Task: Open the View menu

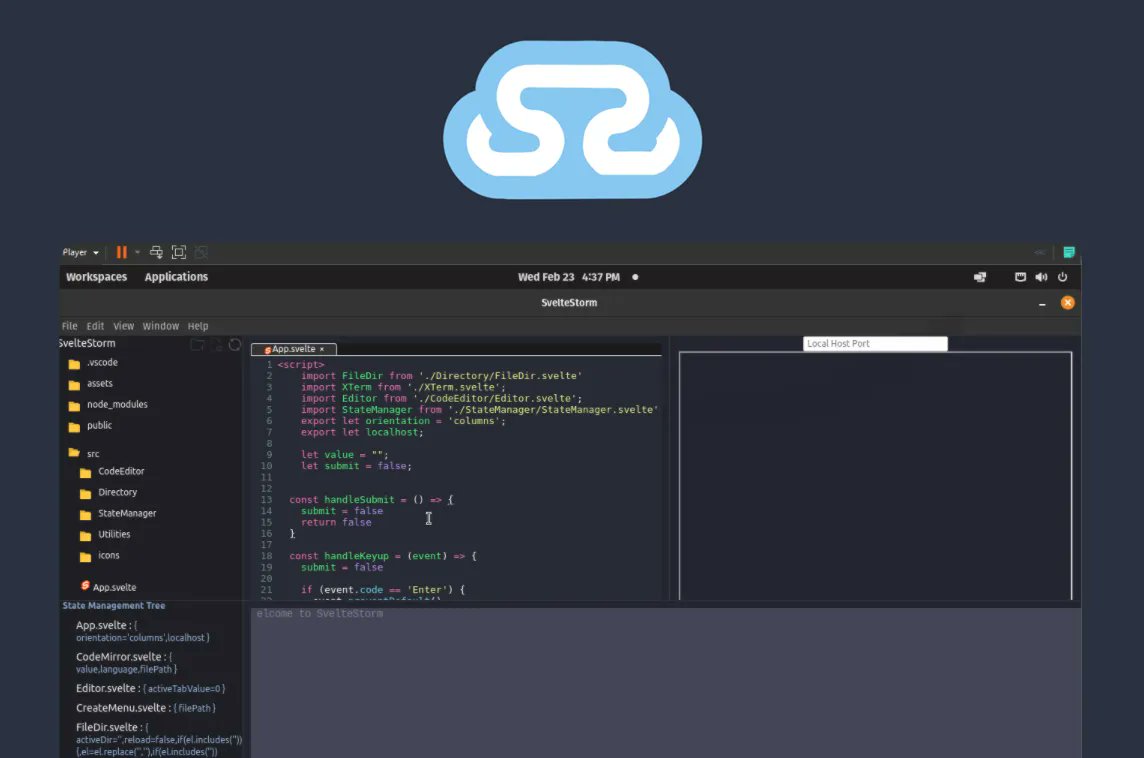Action: [123, 326]
